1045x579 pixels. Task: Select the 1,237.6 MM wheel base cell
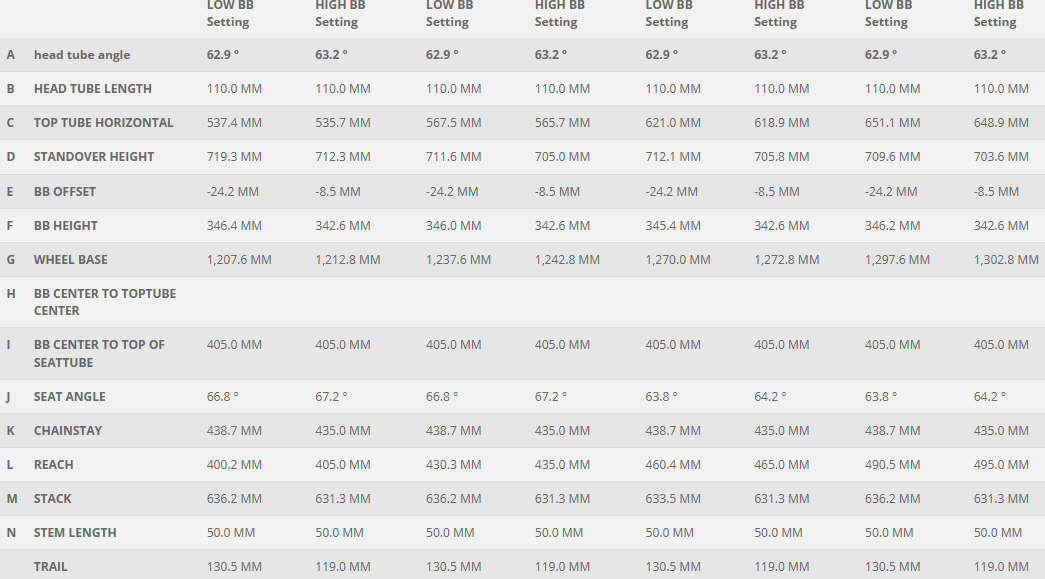[458, 260]
